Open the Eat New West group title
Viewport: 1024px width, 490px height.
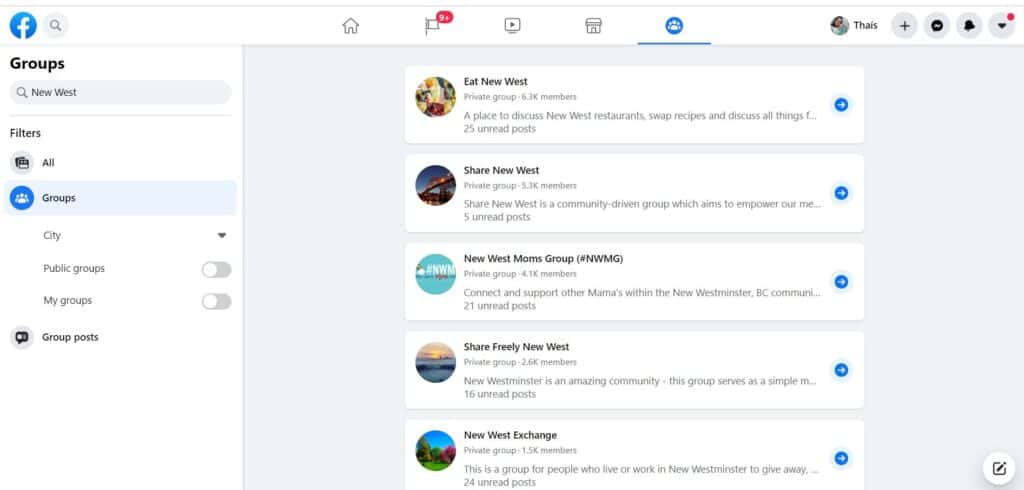(x=496, y=82)
